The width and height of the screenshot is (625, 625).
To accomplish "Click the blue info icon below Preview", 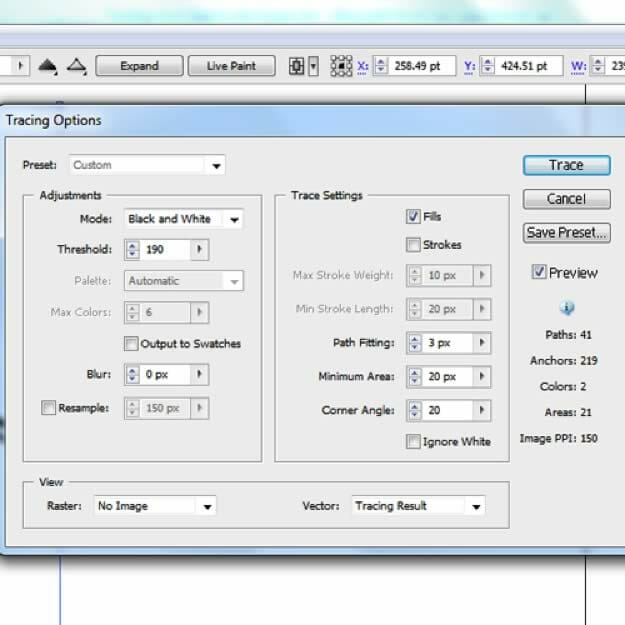I will click(x=567, y=308).
